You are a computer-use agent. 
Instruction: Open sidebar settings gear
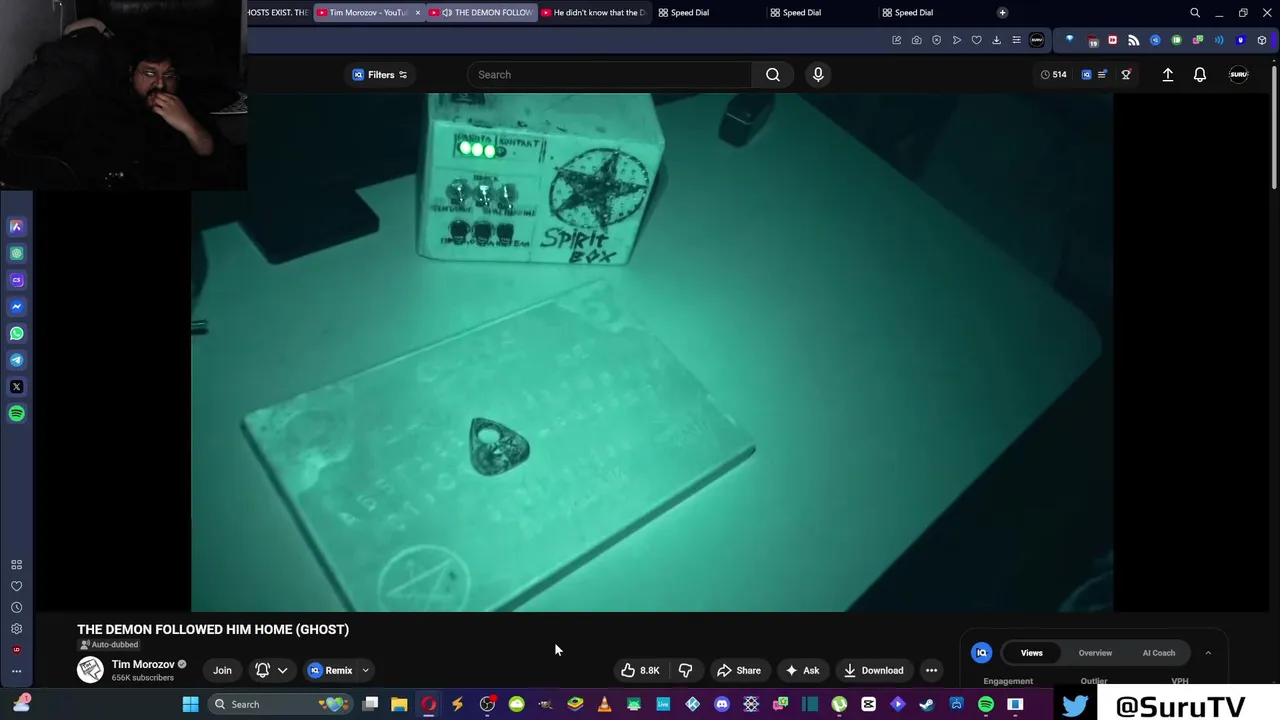[x=16, y=629]
